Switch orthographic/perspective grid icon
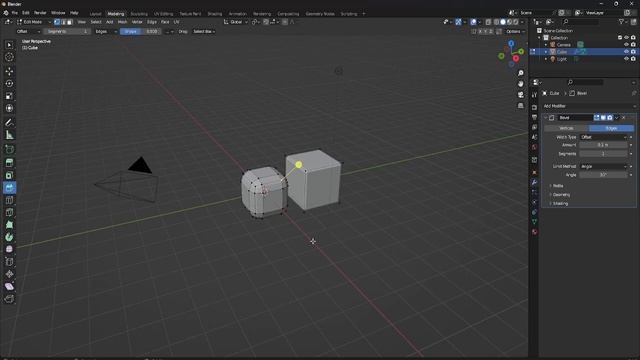640x360 pixels. [520, 106]
